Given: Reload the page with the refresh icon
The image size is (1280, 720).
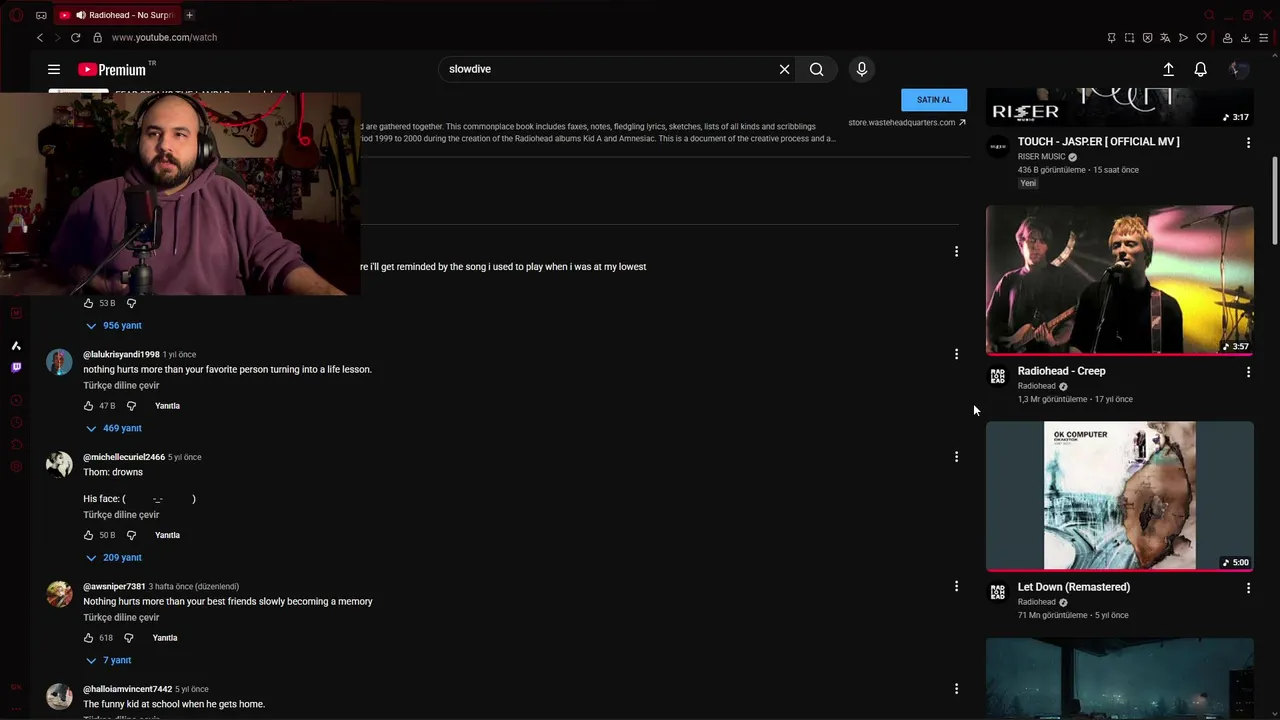Looking at the screenshot, I should click(75, 37).
